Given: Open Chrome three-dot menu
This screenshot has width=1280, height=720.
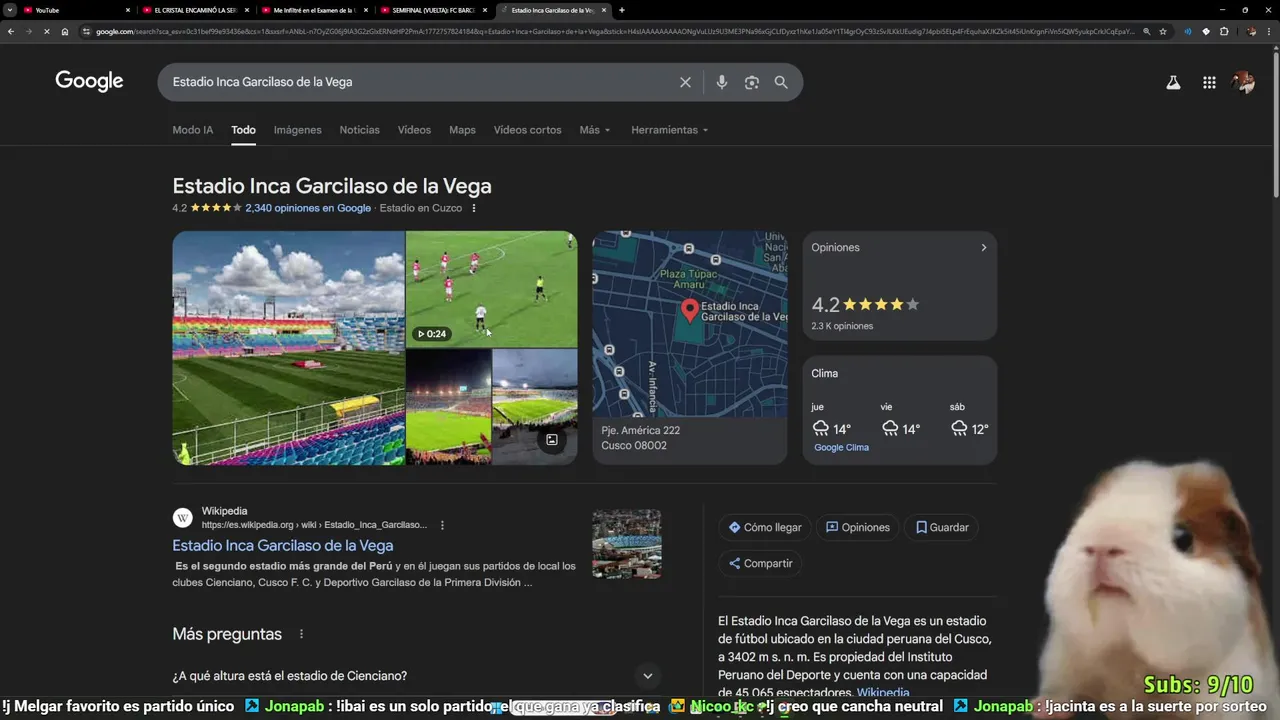Looking at the screenshot, I should click(1269, 31).
